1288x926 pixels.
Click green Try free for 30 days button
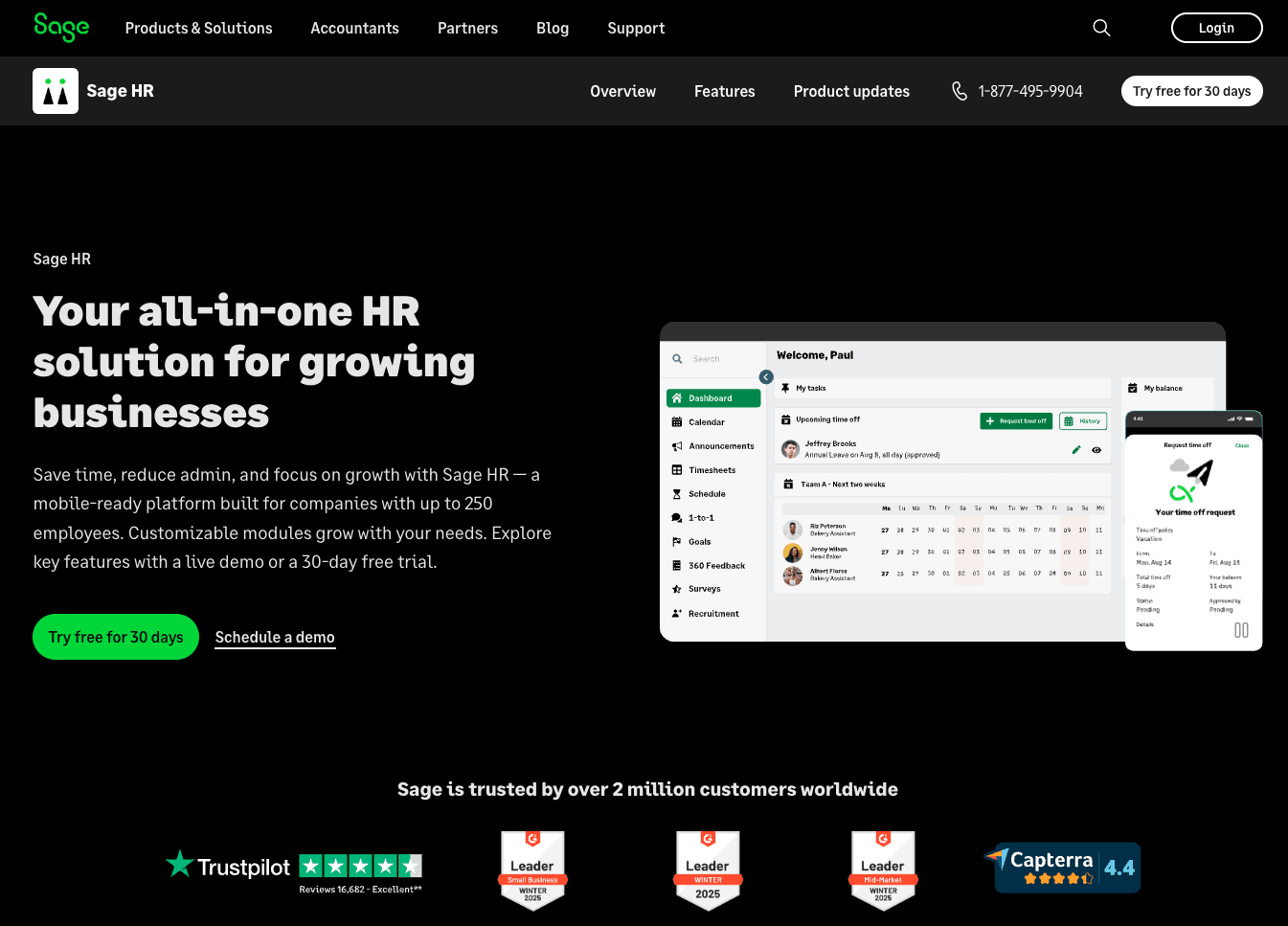pos(116,637)
